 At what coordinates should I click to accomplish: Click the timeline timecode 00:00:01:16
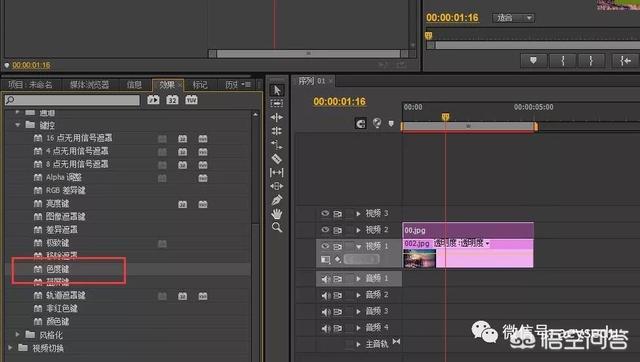(340, 102)
